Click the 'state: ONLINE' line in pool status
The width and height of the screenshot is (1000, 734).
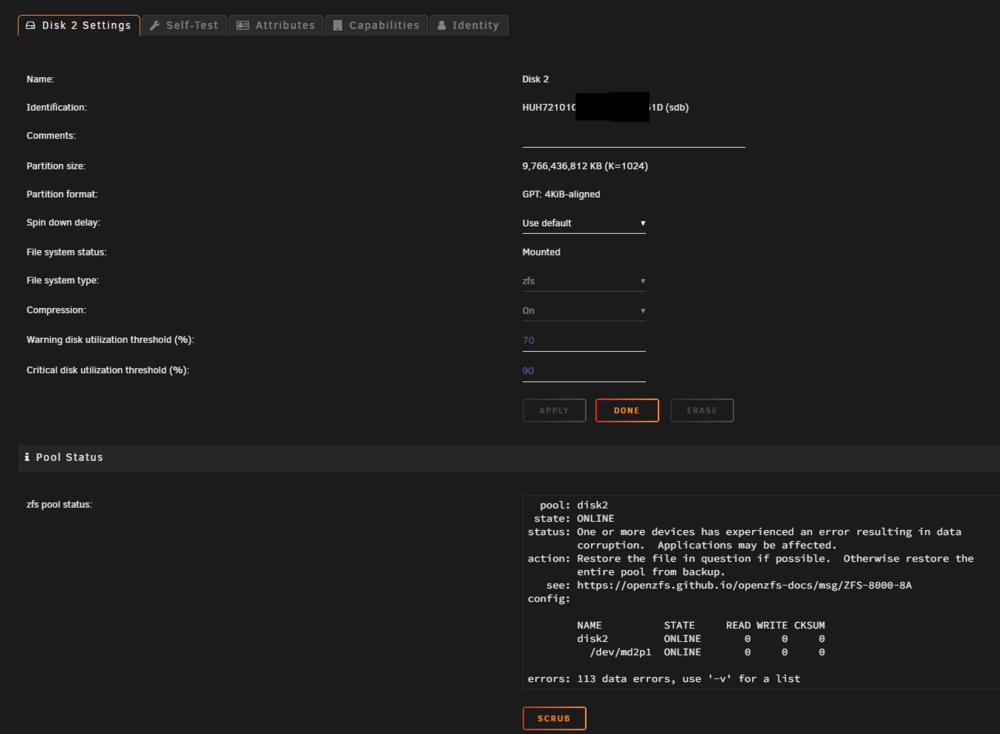(x=574, y=519)
